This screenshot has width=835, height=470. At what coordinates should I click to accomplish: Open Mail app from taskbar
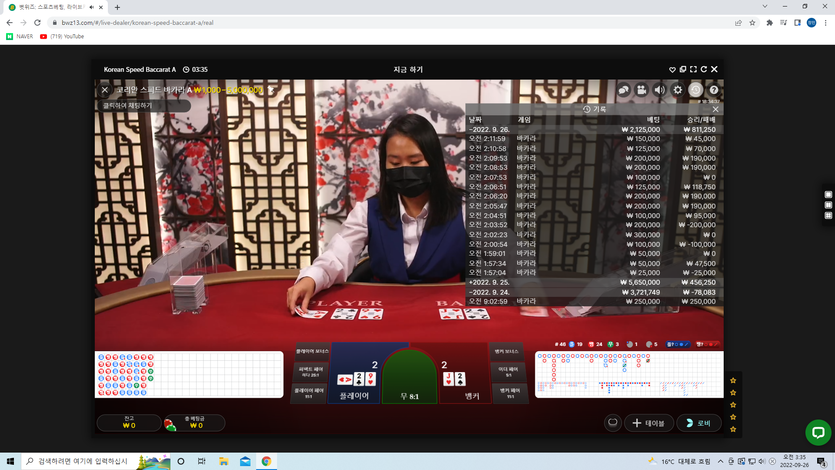pos(245,461)
